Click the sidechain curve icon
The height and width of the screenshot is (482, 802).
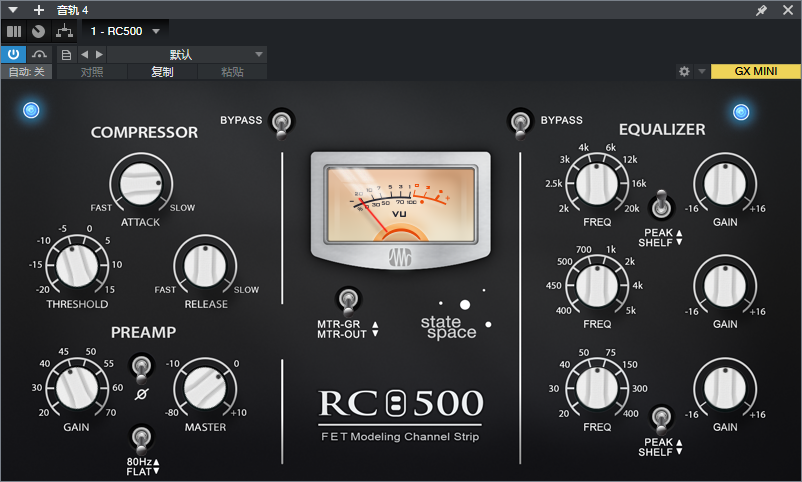(39, 54)
